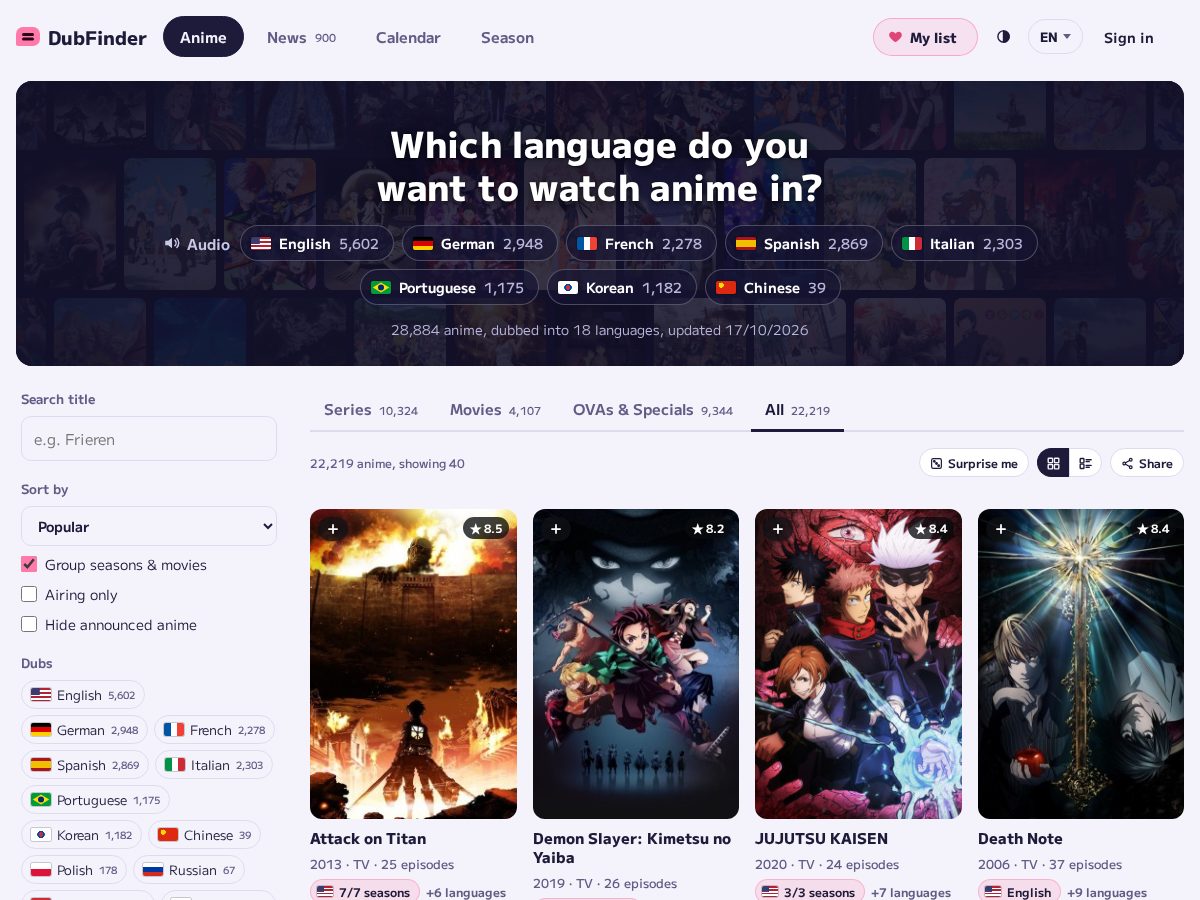Enable Airing only checkbox

[29, 594]
